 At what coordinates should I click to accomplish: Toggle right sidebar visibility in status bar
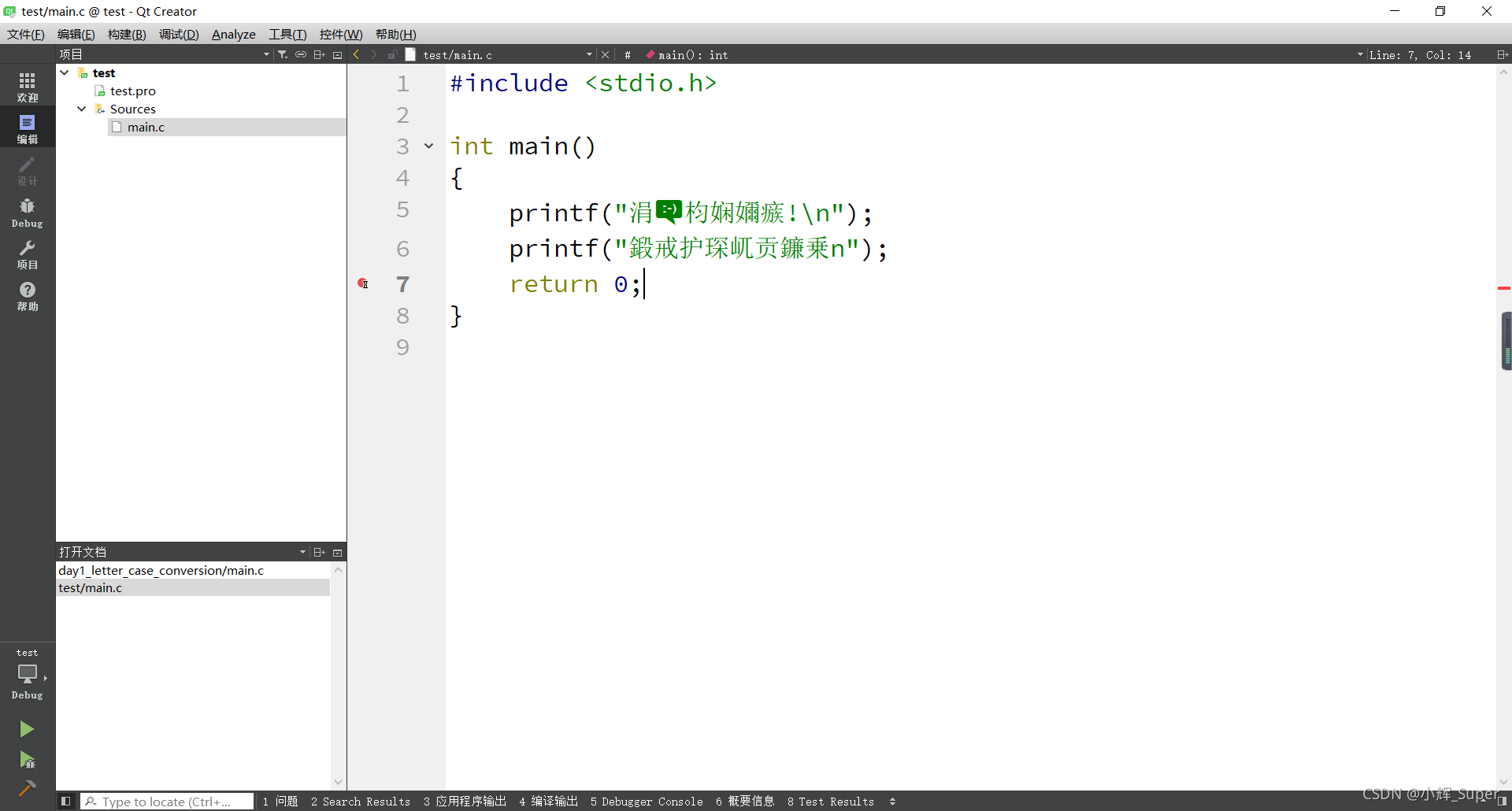1503,802
